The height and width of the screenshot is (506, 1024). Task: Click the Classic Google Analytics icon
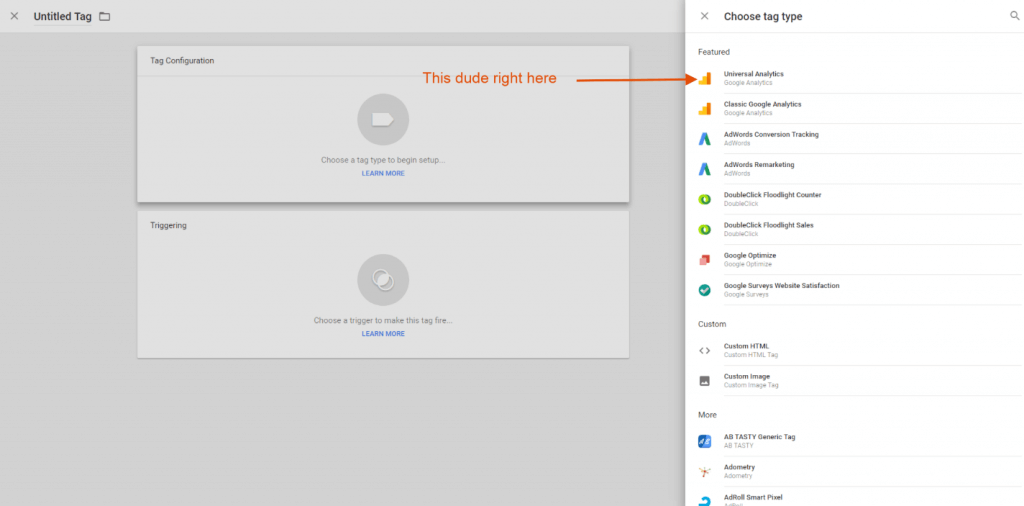click(705, 108)
